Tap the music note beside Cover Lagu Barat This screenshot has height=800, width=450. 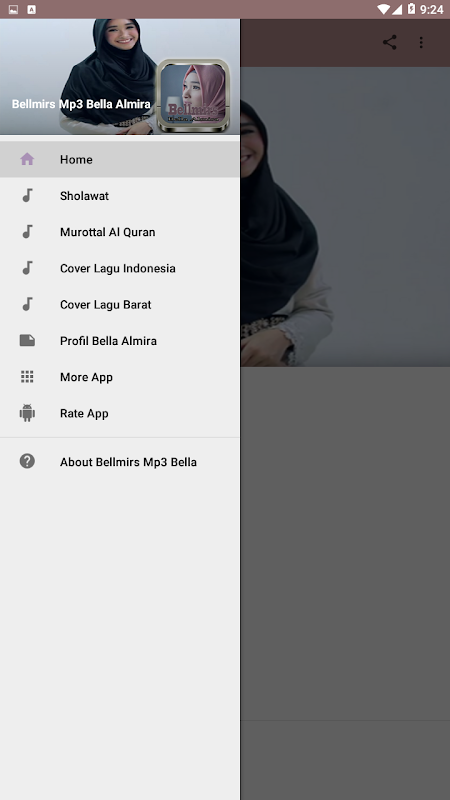(27, 304)
